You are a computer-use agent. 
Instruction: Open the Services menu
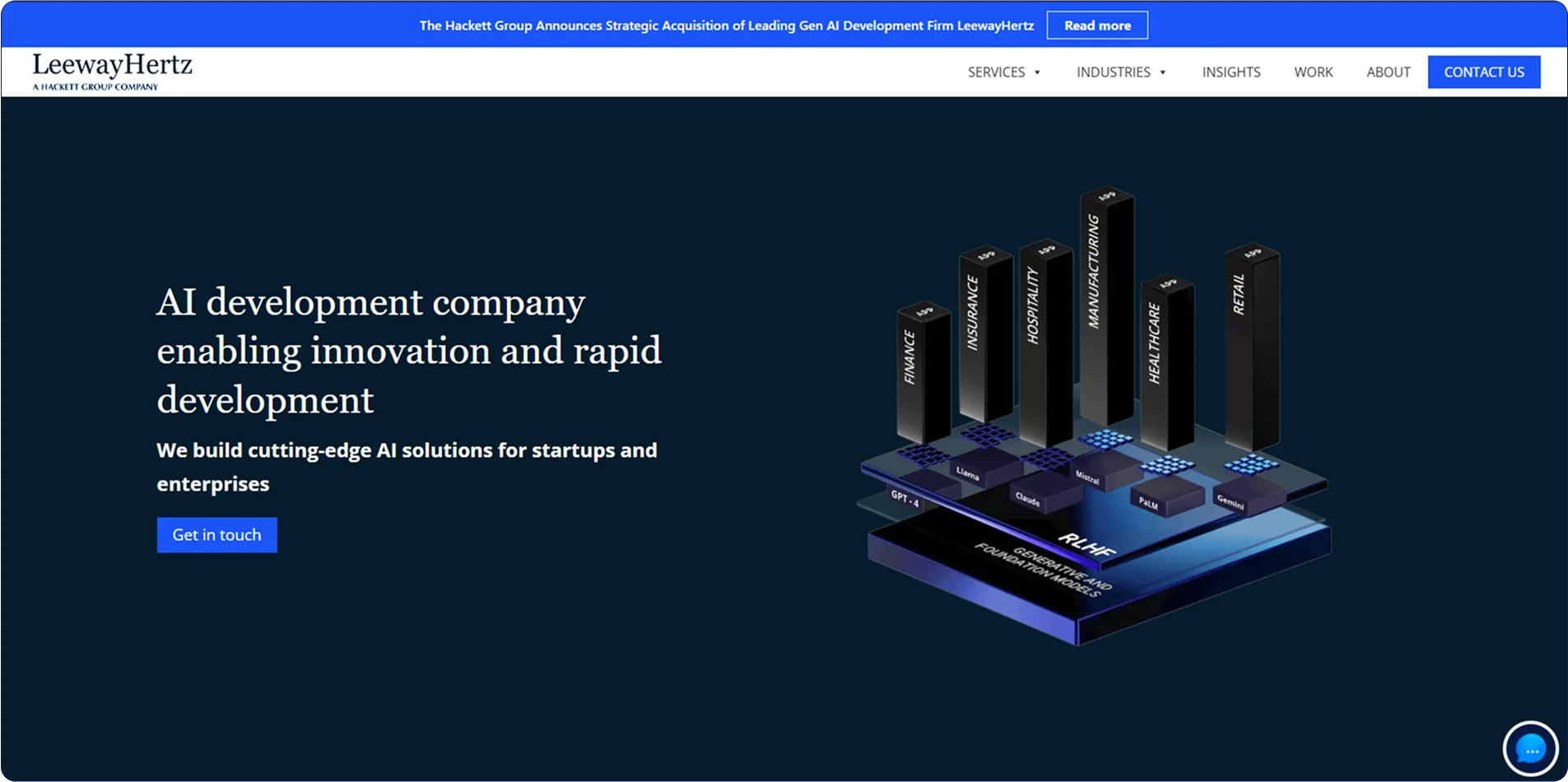(x=996, y=72)
